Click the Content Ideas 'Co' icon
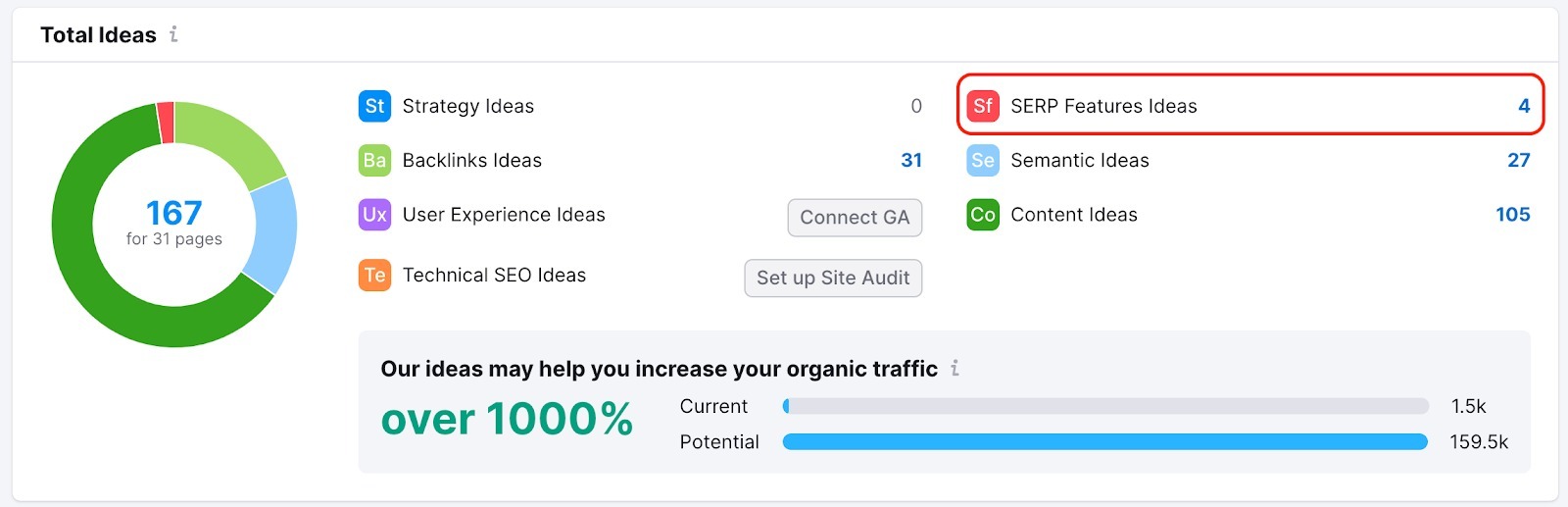 click(983, 215)
